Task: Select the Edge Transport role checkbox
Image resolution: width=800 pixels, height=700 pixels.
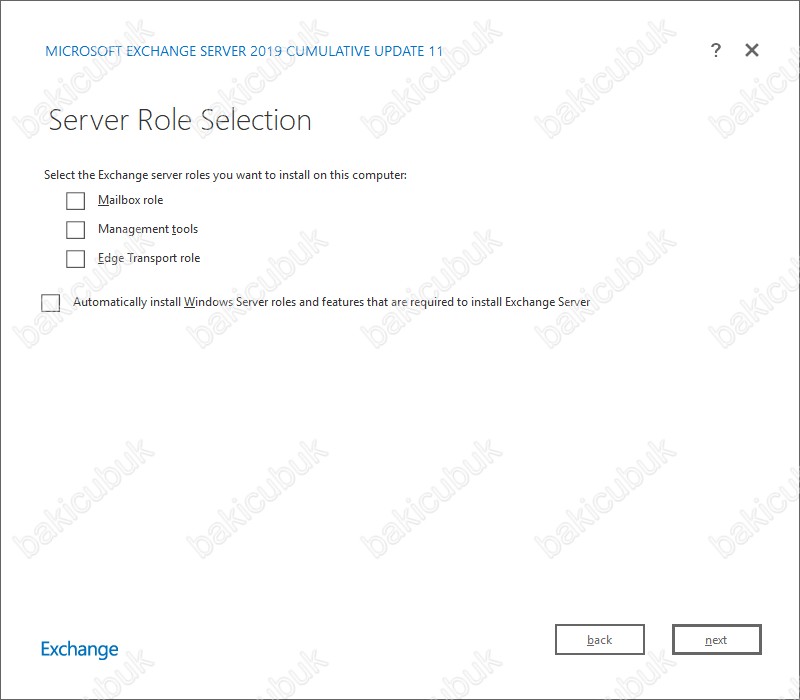Action: click(76, 259)
